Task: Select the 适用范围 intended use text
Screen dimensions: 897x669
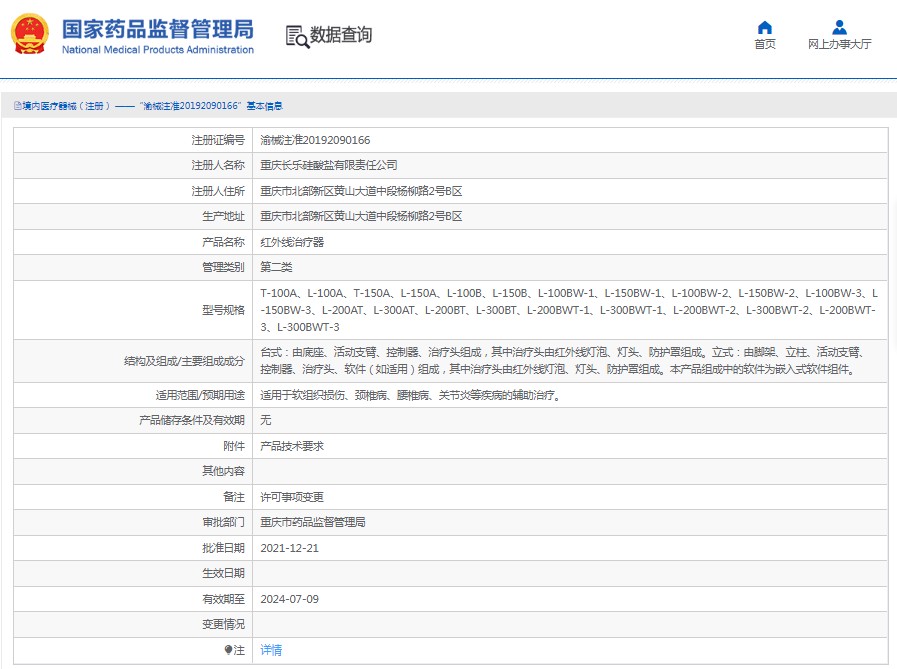Action: (411, 395)
